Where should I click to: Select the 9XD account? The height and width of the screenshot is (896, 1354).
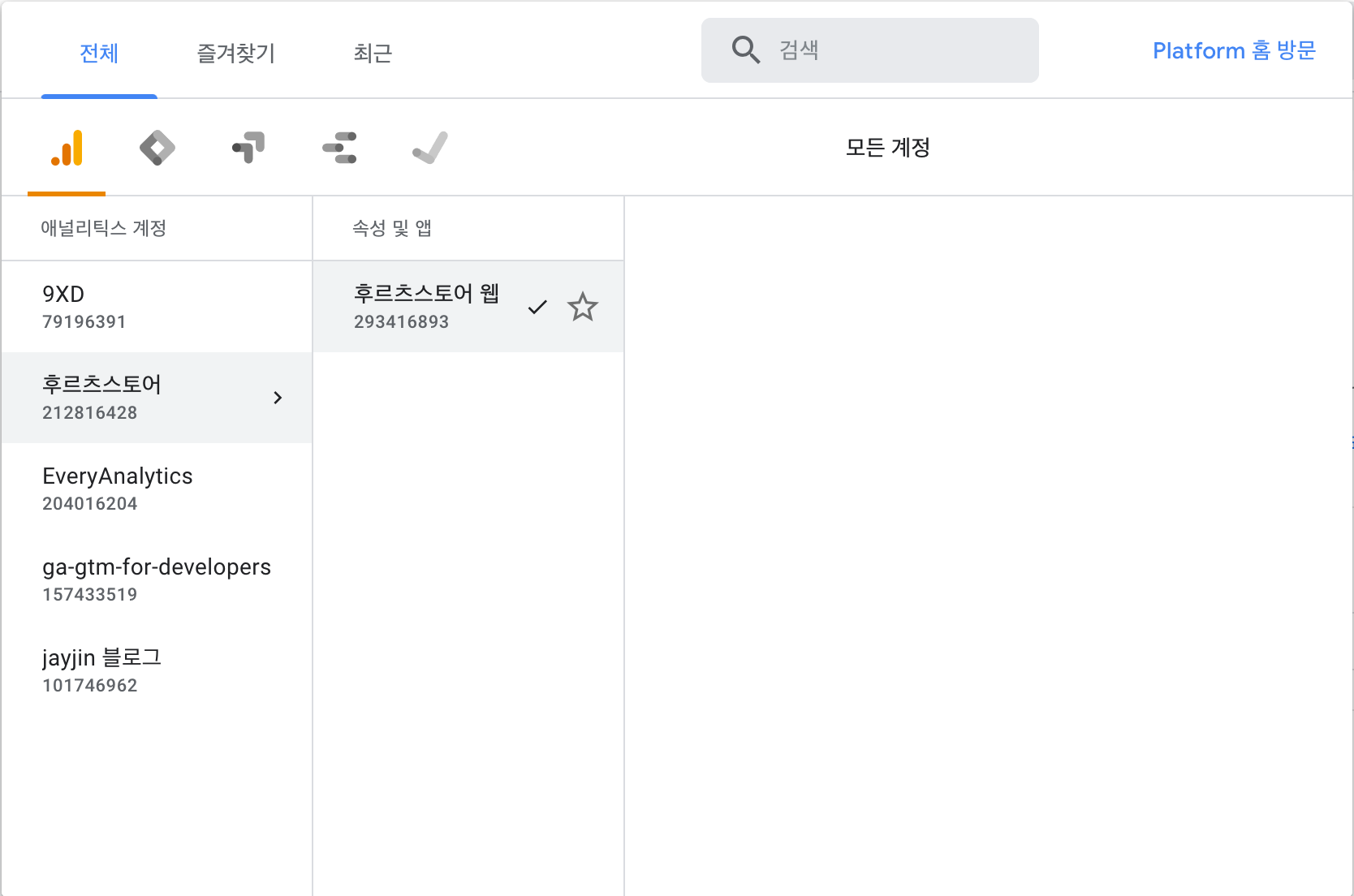(x=157, y=307)
